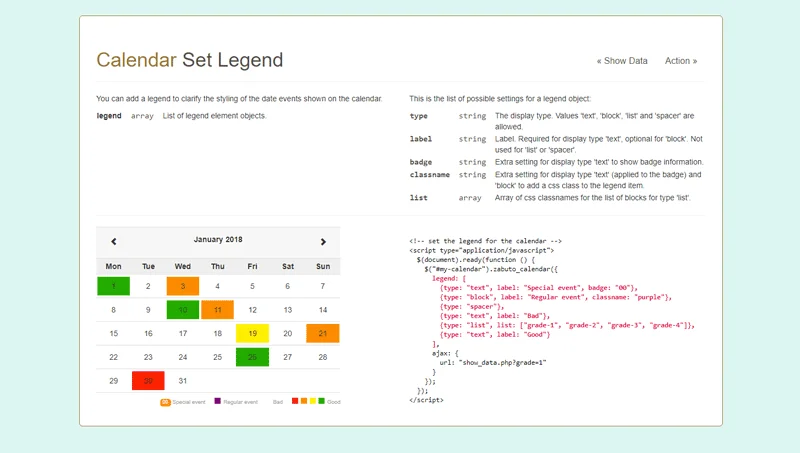This screenshot has width=800, height=453.
Task: Select green date 10 on calendar
Action: tap(183, 310)
